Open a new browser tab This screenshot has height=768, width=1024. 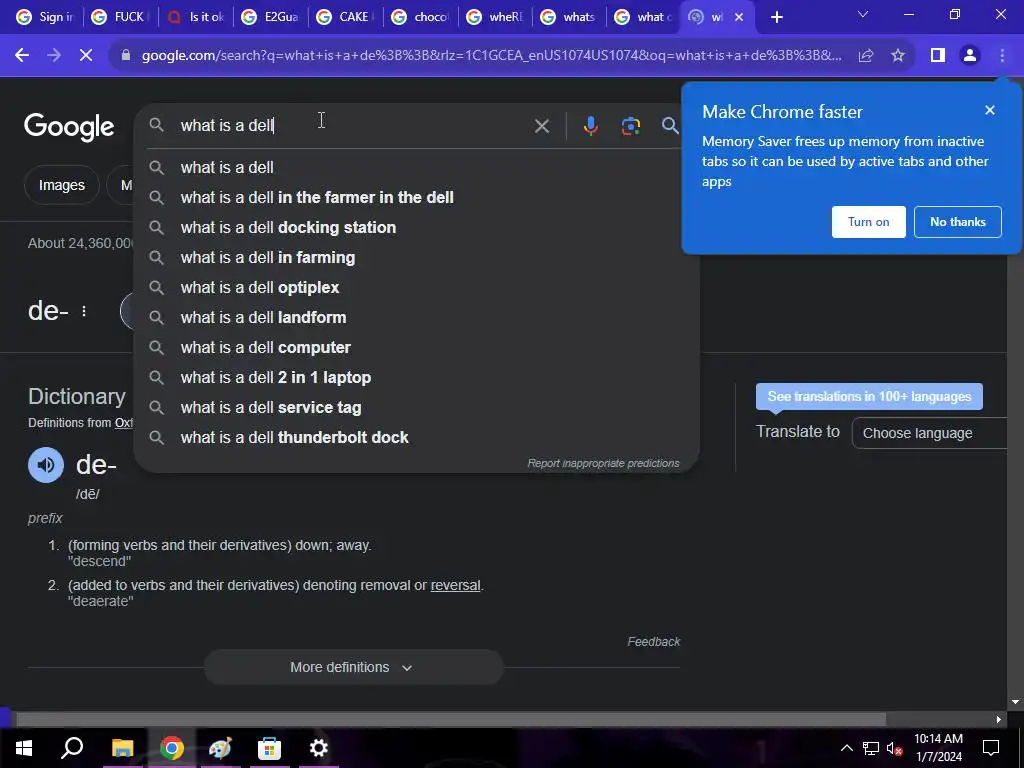776,17
